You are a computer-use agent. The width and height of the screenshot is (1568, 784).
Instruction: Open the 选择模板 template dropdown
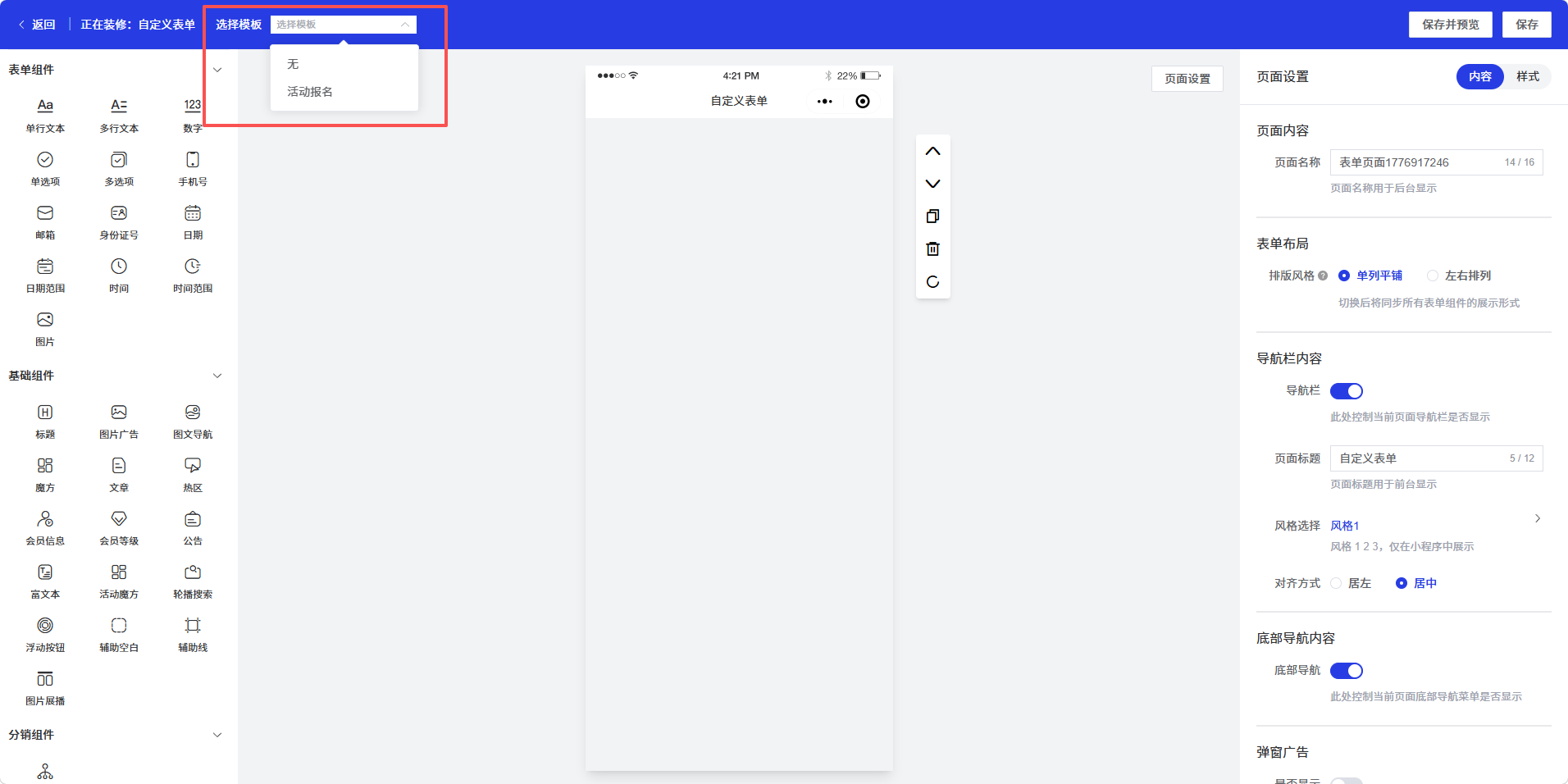tap(344, 25)
